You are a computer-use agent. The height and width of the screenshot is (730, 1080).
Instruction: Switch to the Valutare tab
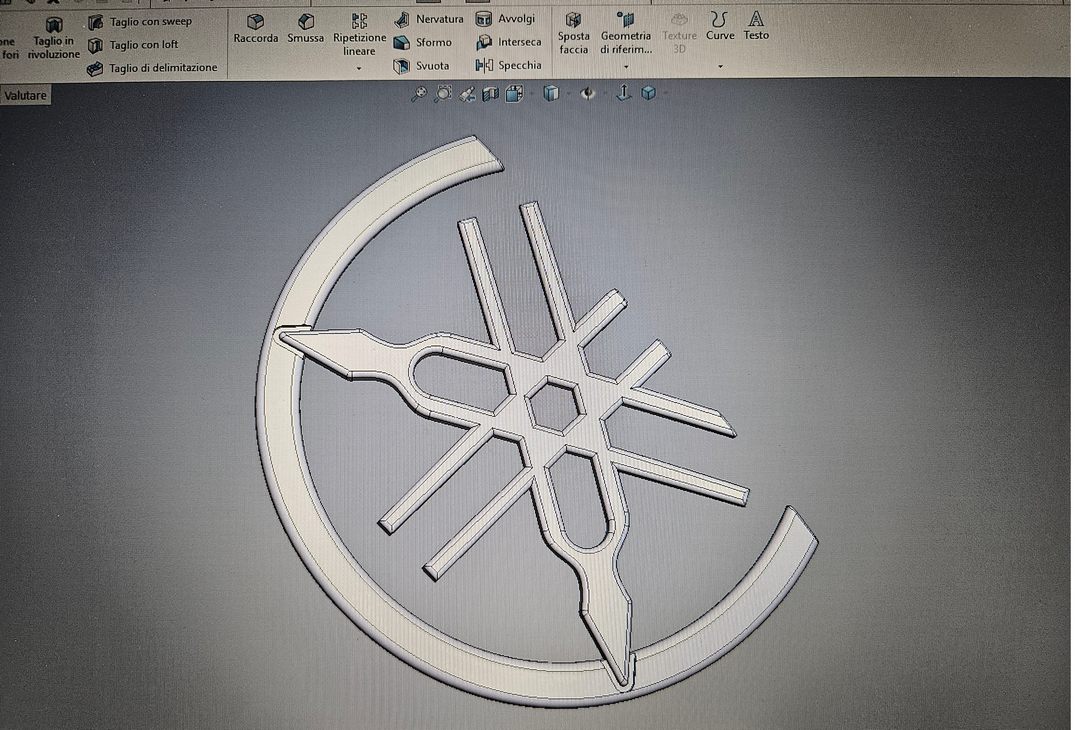(25, 96)
